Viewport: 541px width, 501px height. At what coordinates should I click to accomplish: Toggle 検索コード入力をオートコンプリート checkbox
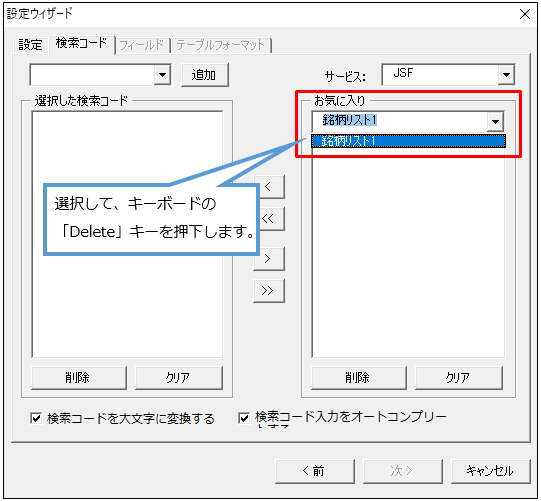(x=244, y=418)
